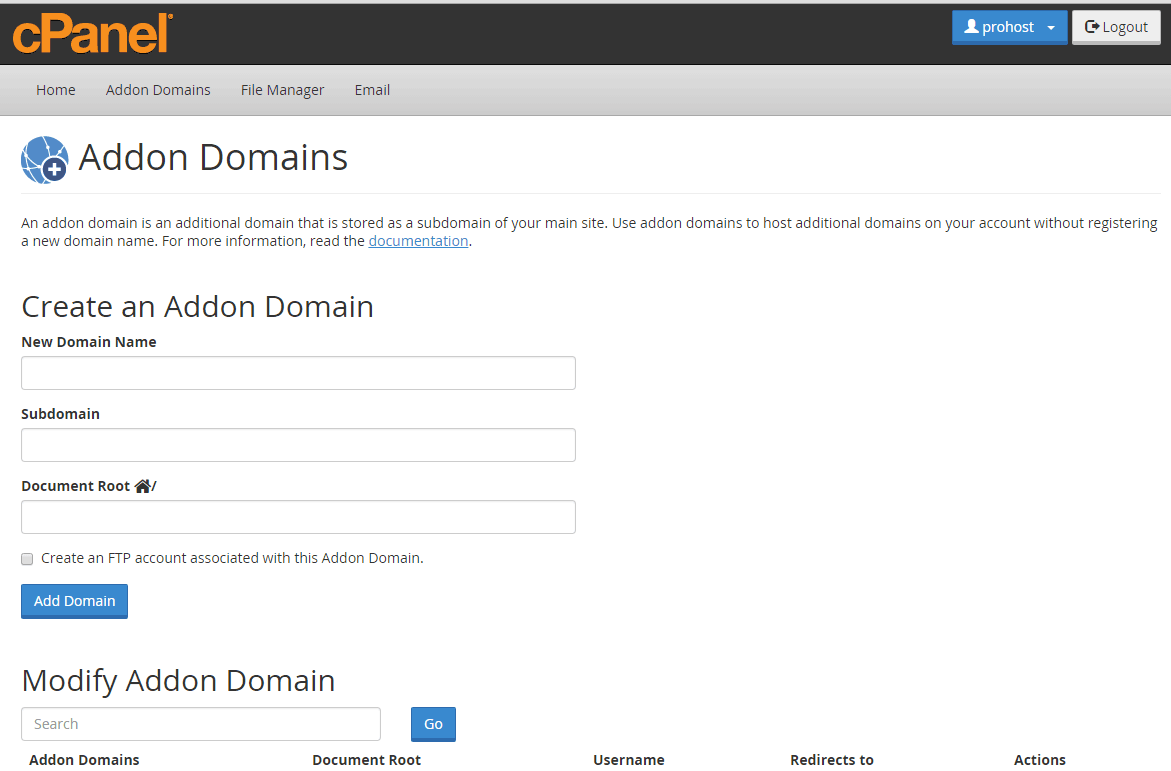Select Home in the navigation bar
Image resolution: width=1171 pixels, height=771 pixels.
pos(56,89)
